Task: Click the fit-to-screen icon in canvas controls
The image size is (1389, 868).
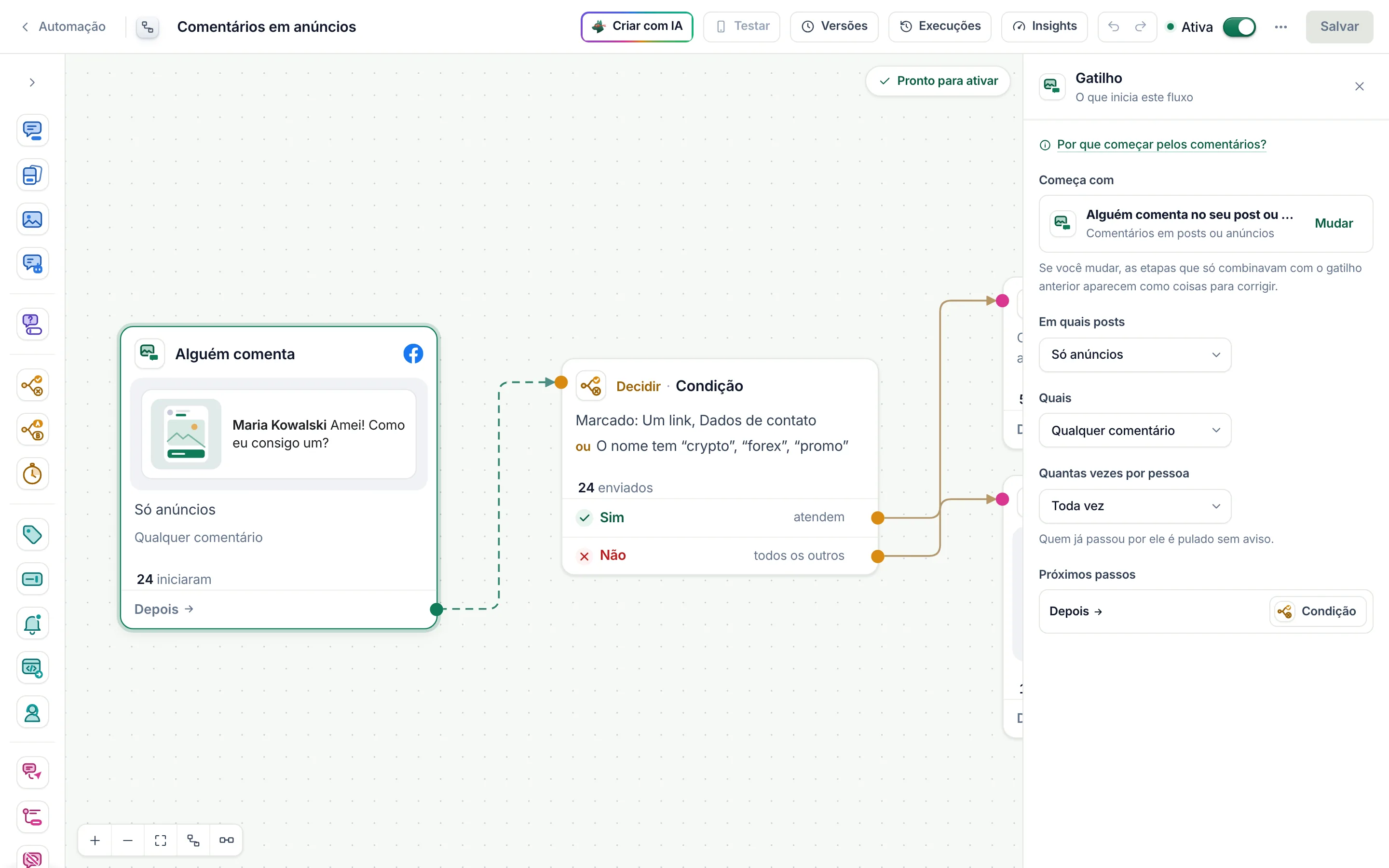Action: pos(161,841)
